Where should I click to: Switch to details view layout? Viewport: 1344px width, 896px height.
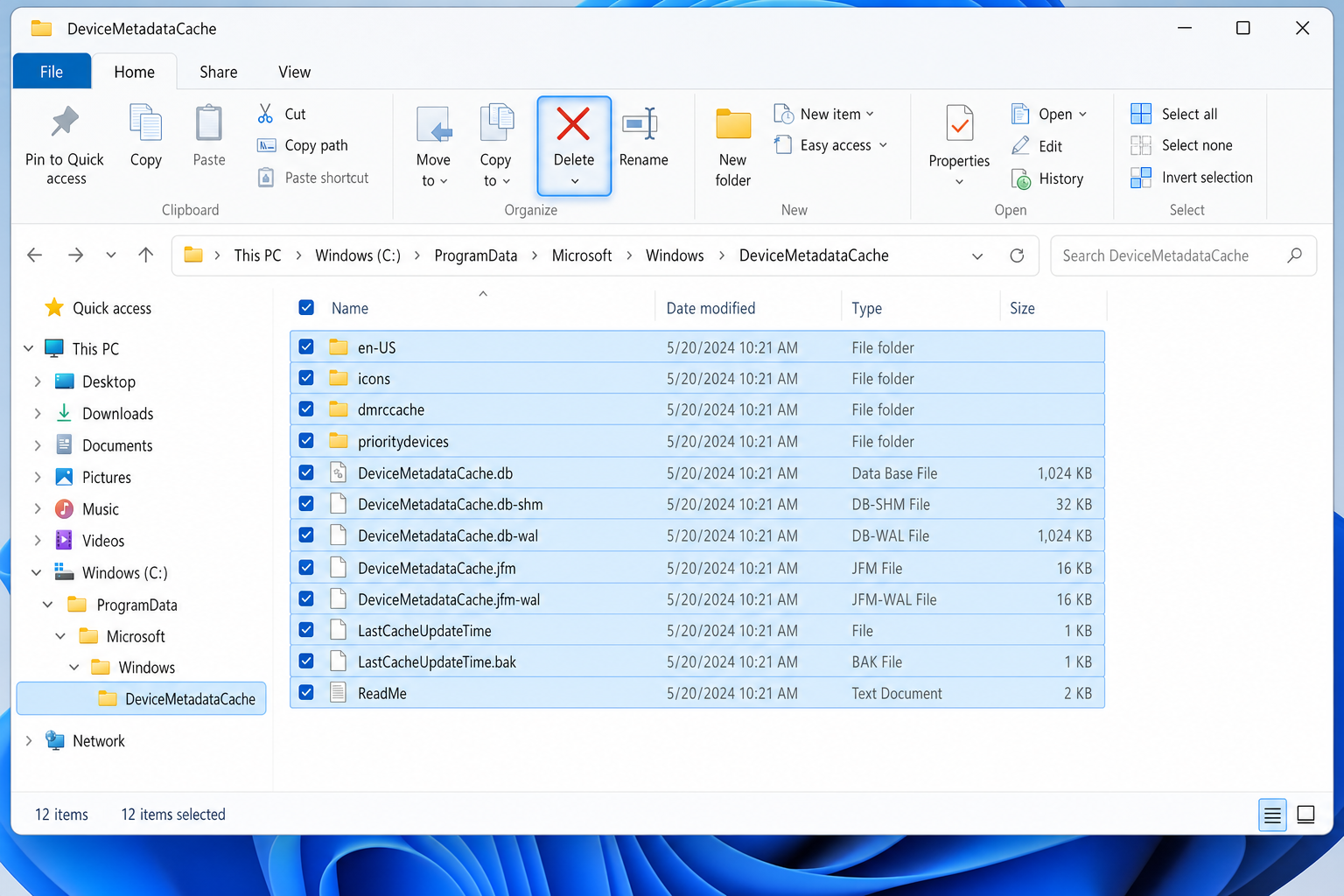1272,815
